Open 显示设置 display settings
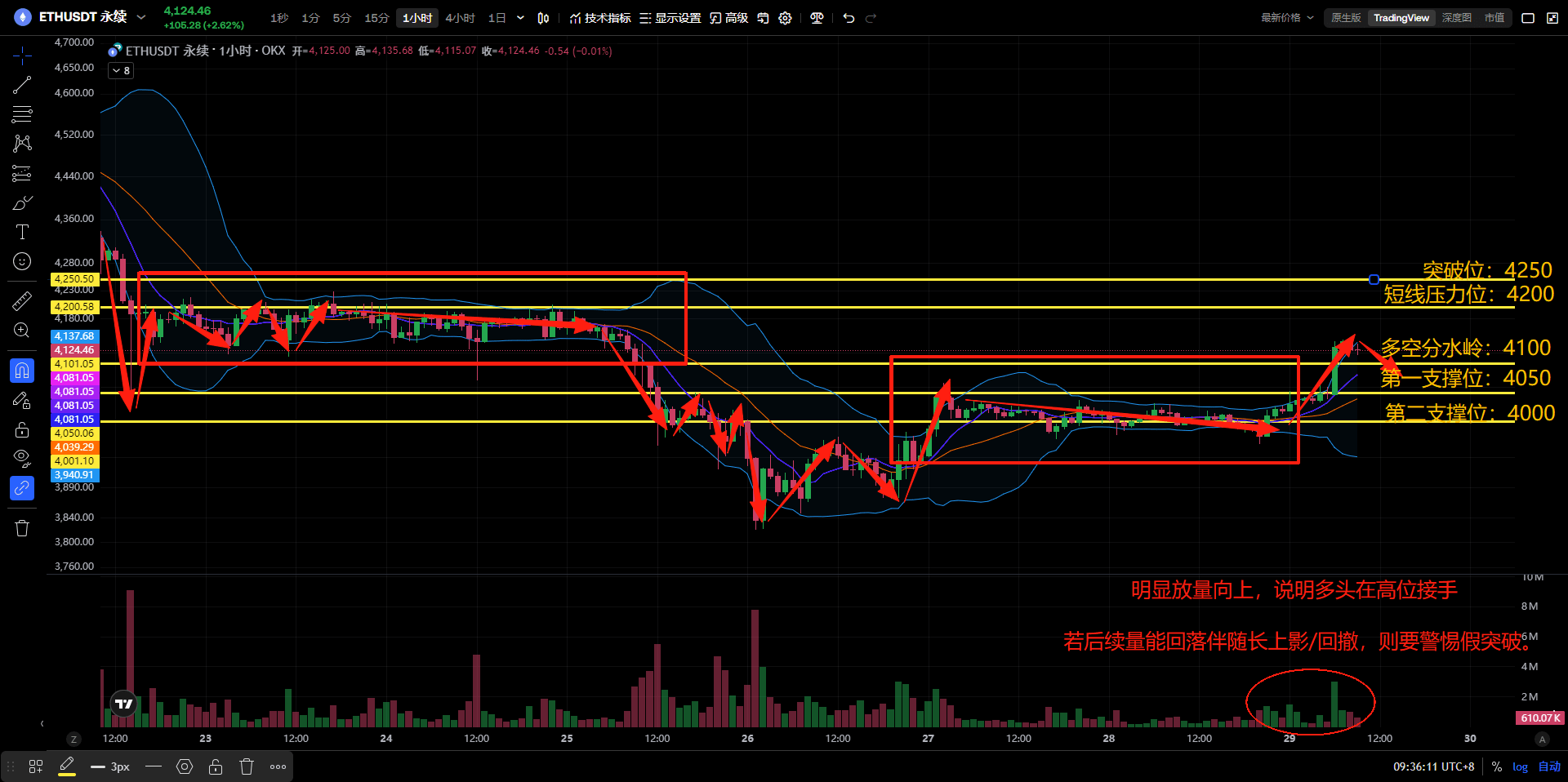Image resolution: width=1568 pixels, height=782 pixels. coord(670,18)
